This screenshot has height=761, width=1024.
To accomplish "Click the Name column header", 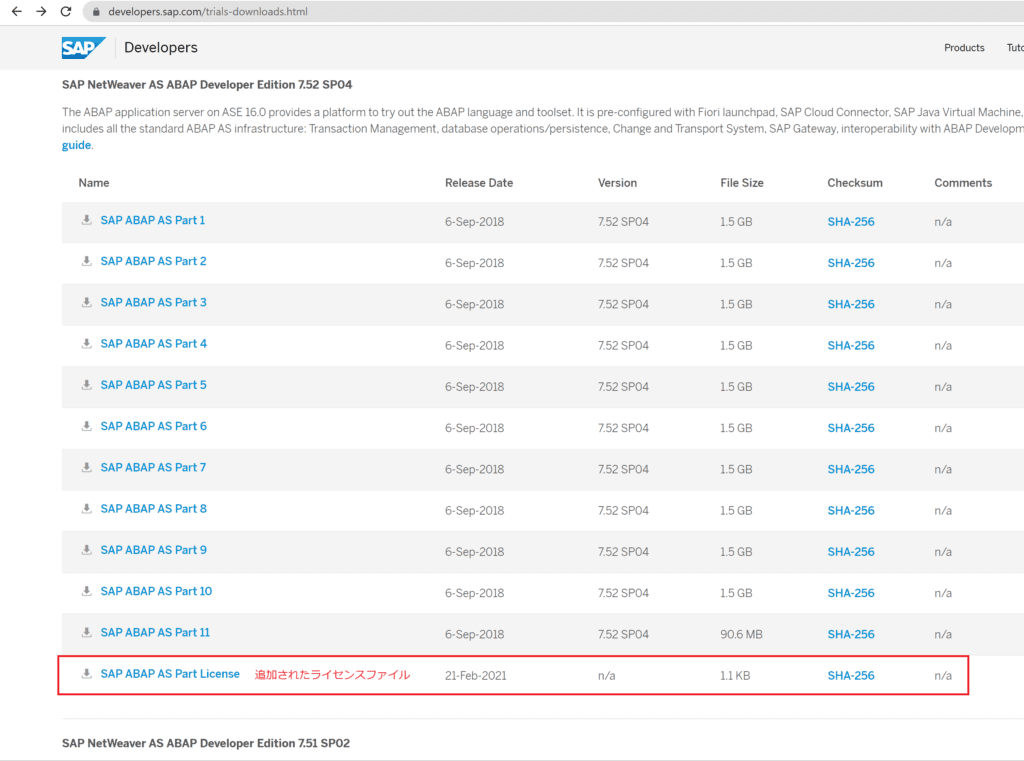I will click(94, 183).
